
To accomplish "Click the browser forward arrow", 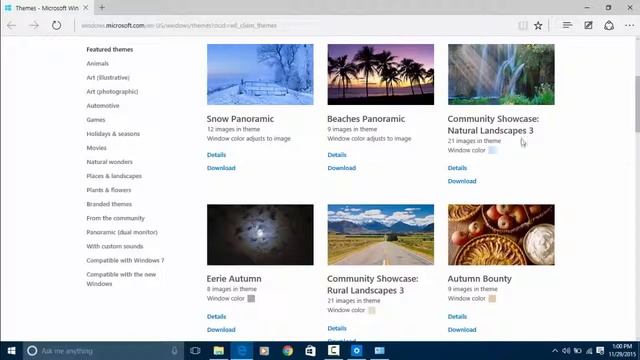I will point(34,25).
